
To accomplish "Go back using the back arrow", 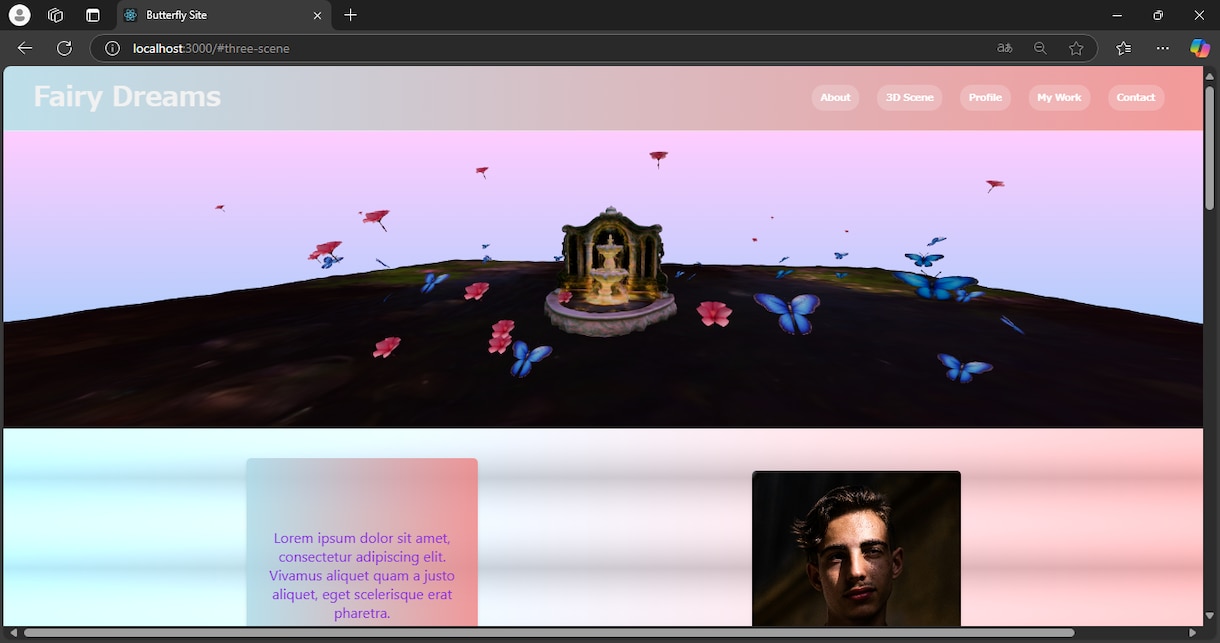I will pyautogui.click(x=24, y=47).
